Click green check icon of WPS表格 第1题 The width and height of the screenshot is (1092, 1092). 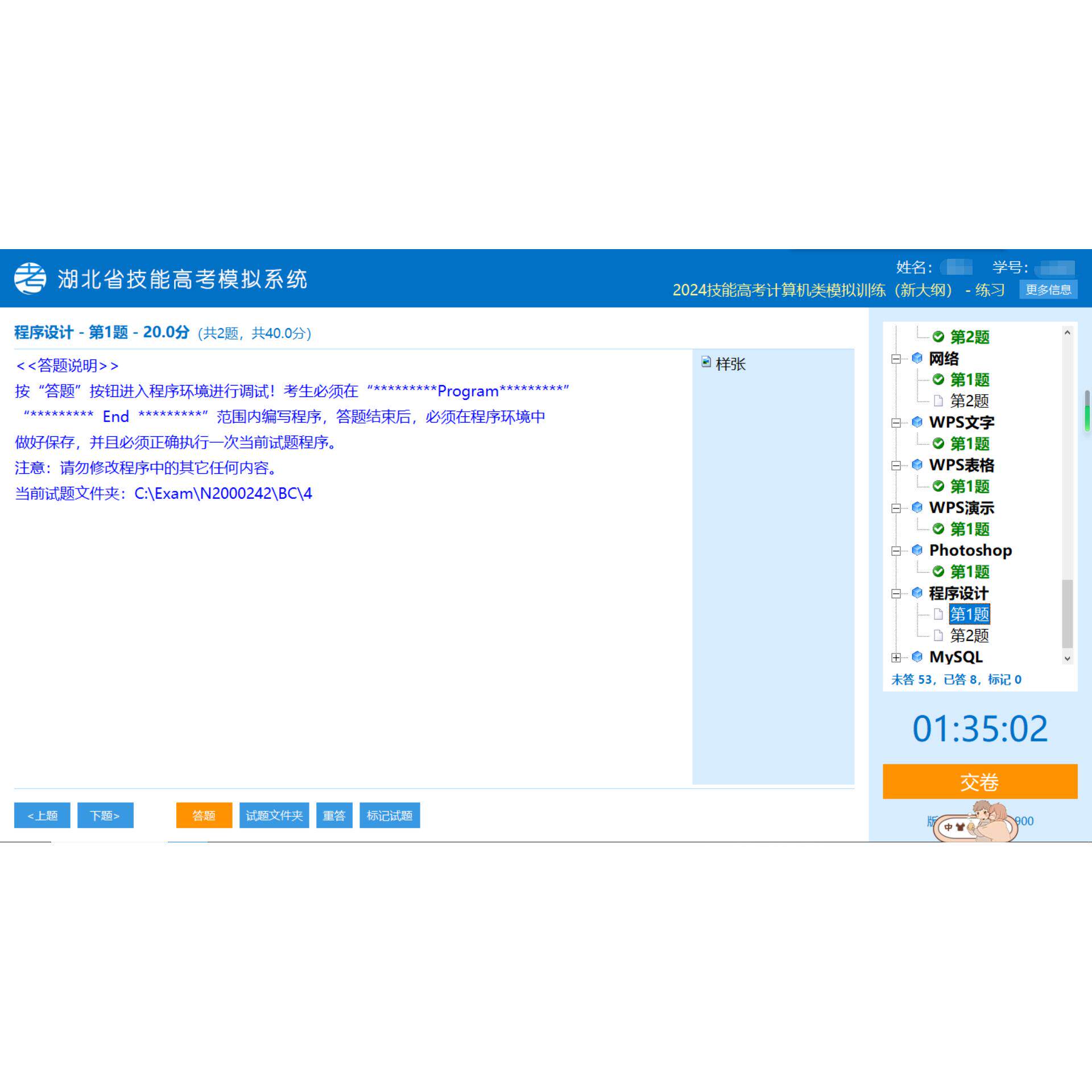tap(938, 486)
